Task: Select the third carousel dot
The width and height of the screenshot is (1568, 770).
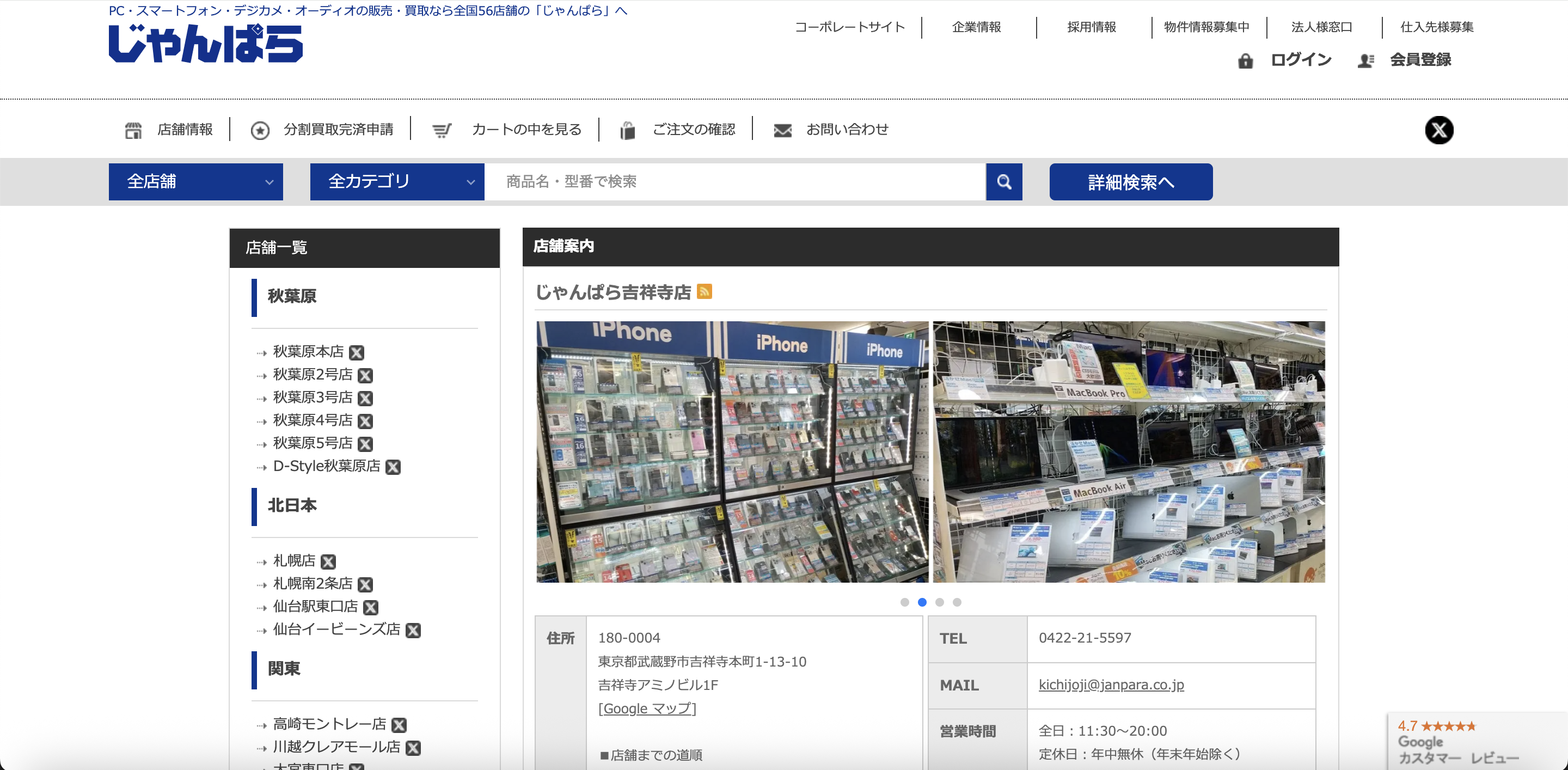Action: [939, 602]
